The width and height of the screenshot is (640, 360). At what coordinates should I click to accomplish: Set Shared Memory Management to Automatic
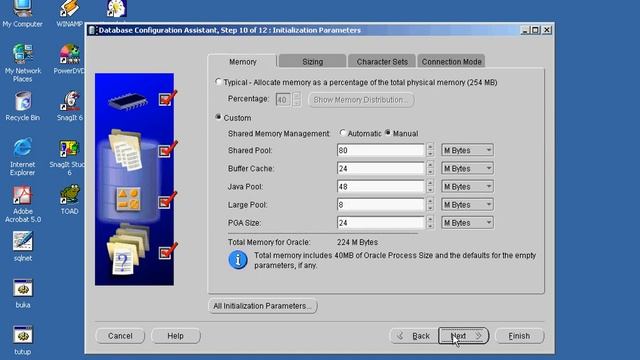pos(342,133)
